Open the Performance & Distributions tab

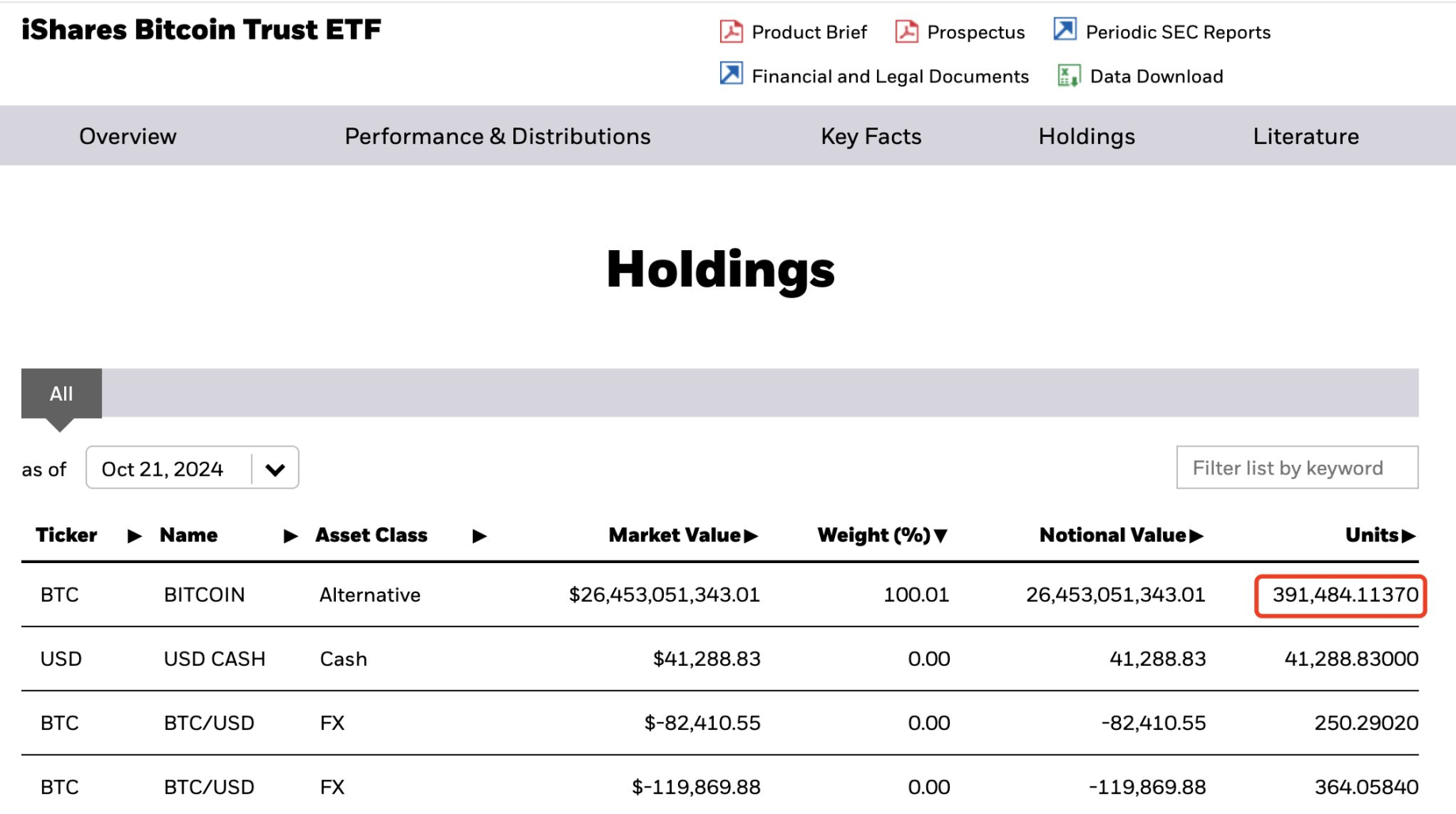[497, 136]
